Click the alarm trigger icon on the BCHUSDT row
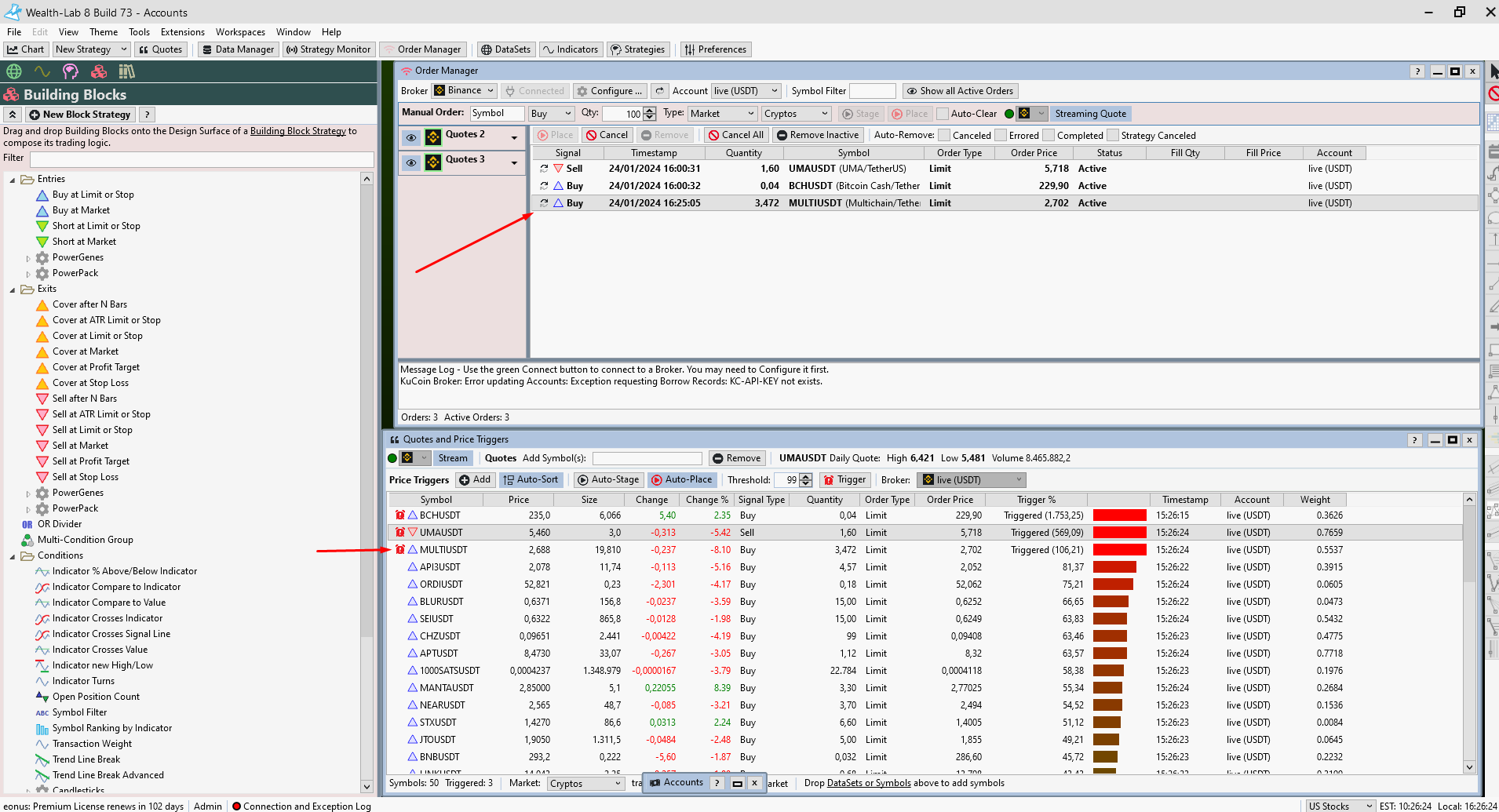This screenshot has height=812, width=1499. click(400, 515)
